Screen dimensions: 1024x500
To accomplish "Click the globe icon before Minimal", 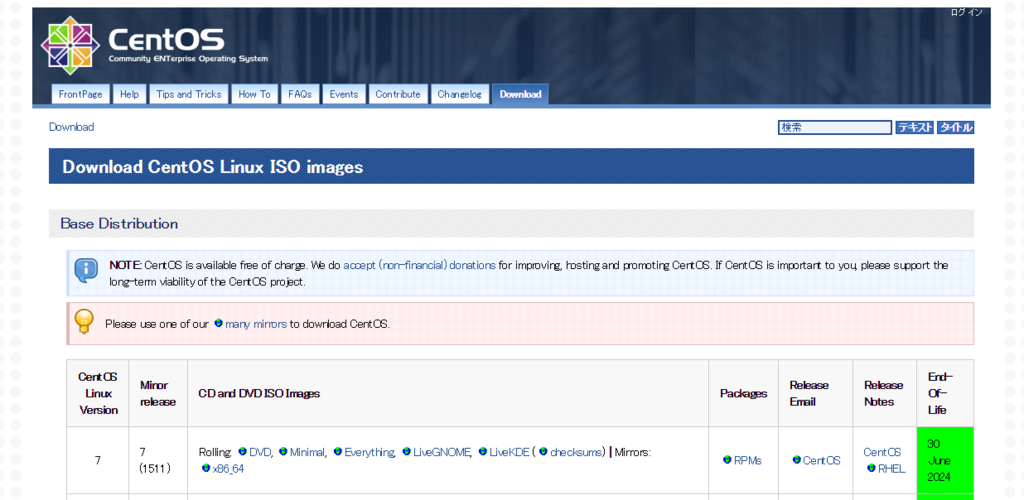I will pos(283,451).
